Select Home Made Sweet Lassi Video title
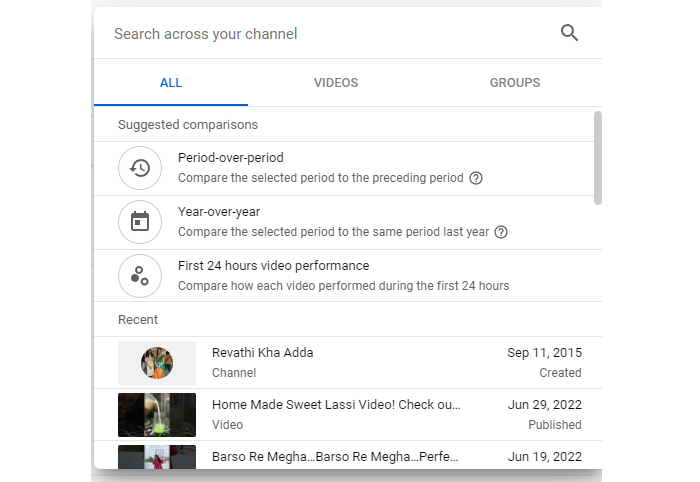This screenshot has width=700, height=482. coord(336,405)
